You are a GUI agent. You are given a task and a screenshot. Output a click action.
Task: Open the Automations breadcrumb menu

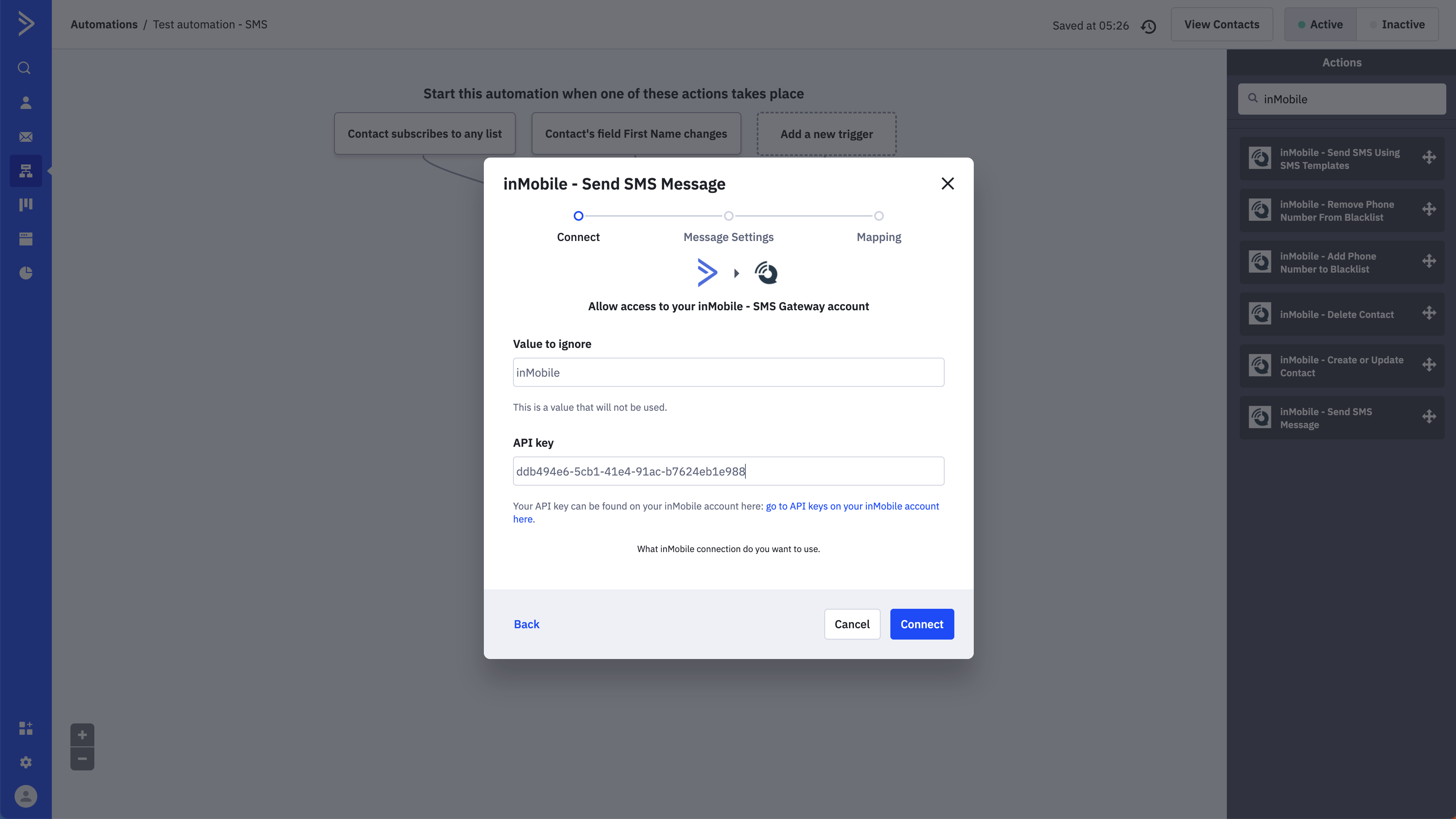coord(104,24)
